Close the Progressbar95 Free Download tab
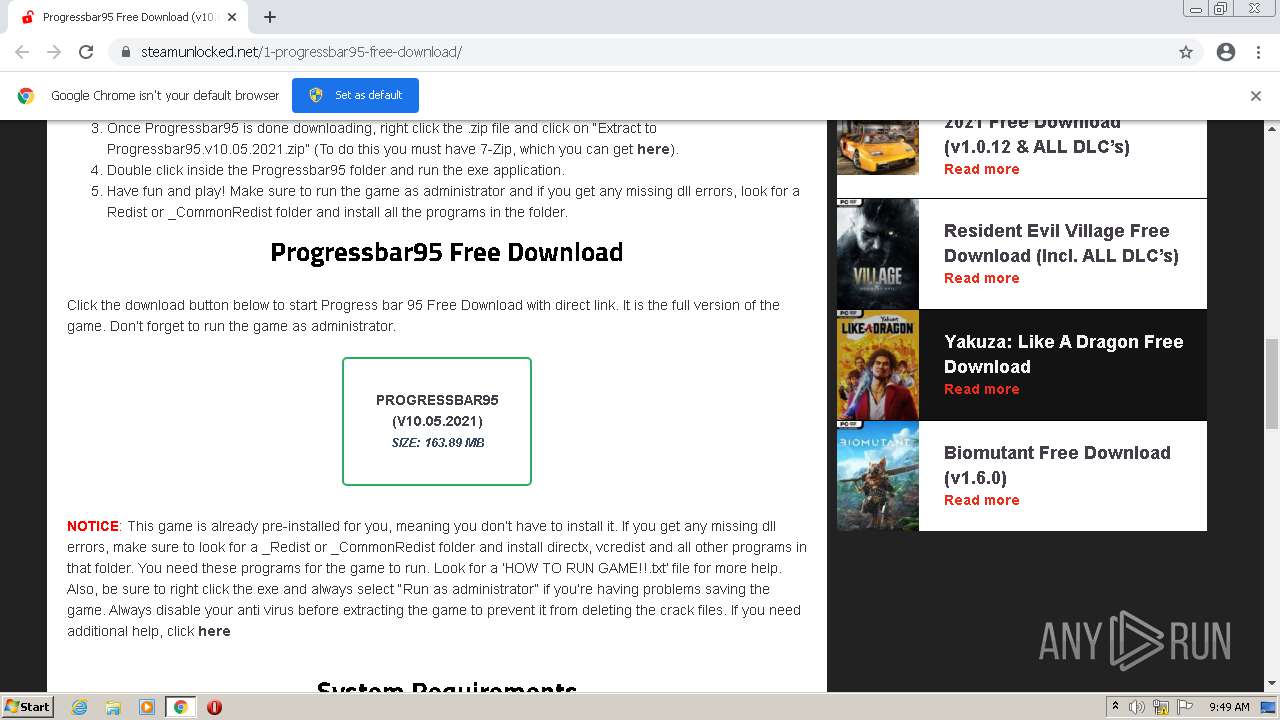 click(x=232, y=17)
